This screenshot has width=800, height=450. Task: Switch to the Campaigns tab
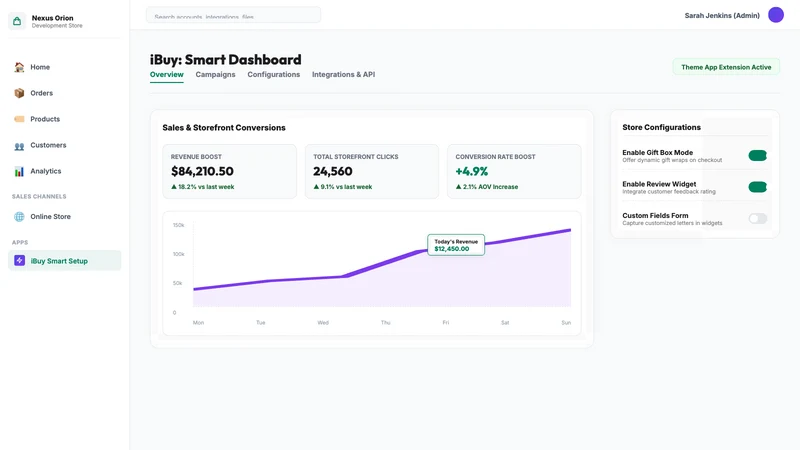coord(215,74)
